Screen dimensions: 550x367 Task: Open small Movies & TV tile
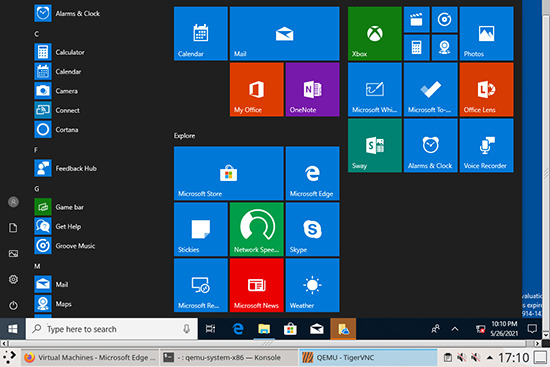pos(417,20)
